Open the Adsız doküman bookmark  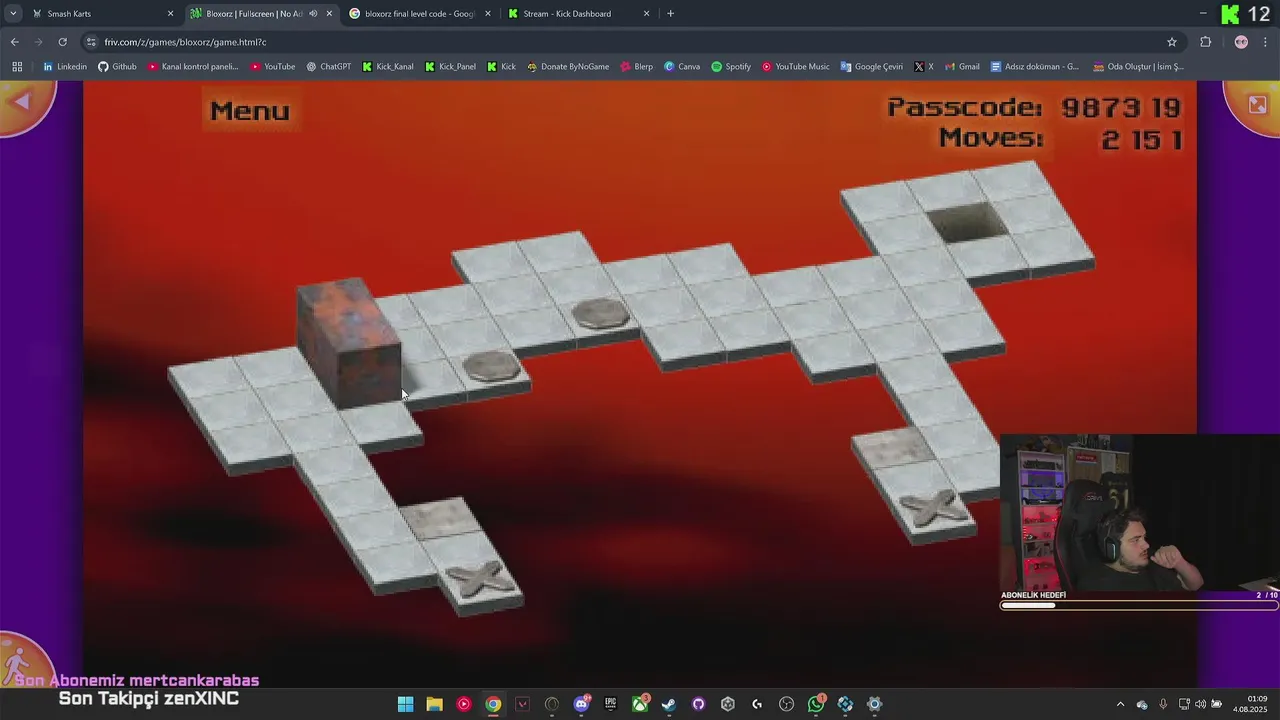[1035, 67]
